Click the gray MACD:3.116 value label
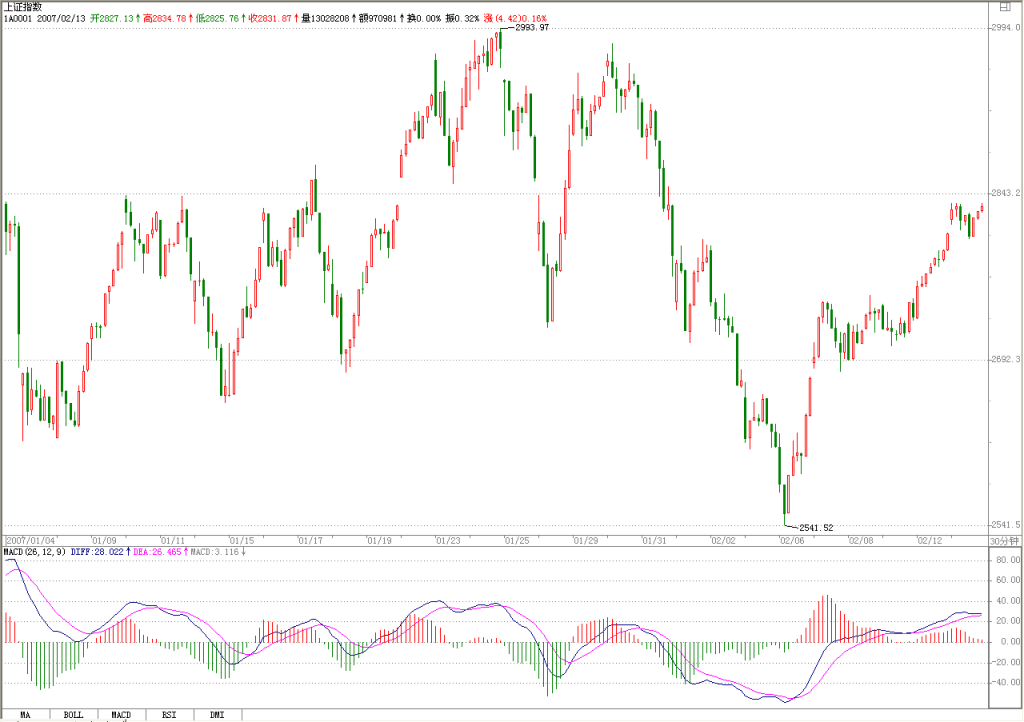This screenshot has width=1024, height=722. [x=217, y=552]
